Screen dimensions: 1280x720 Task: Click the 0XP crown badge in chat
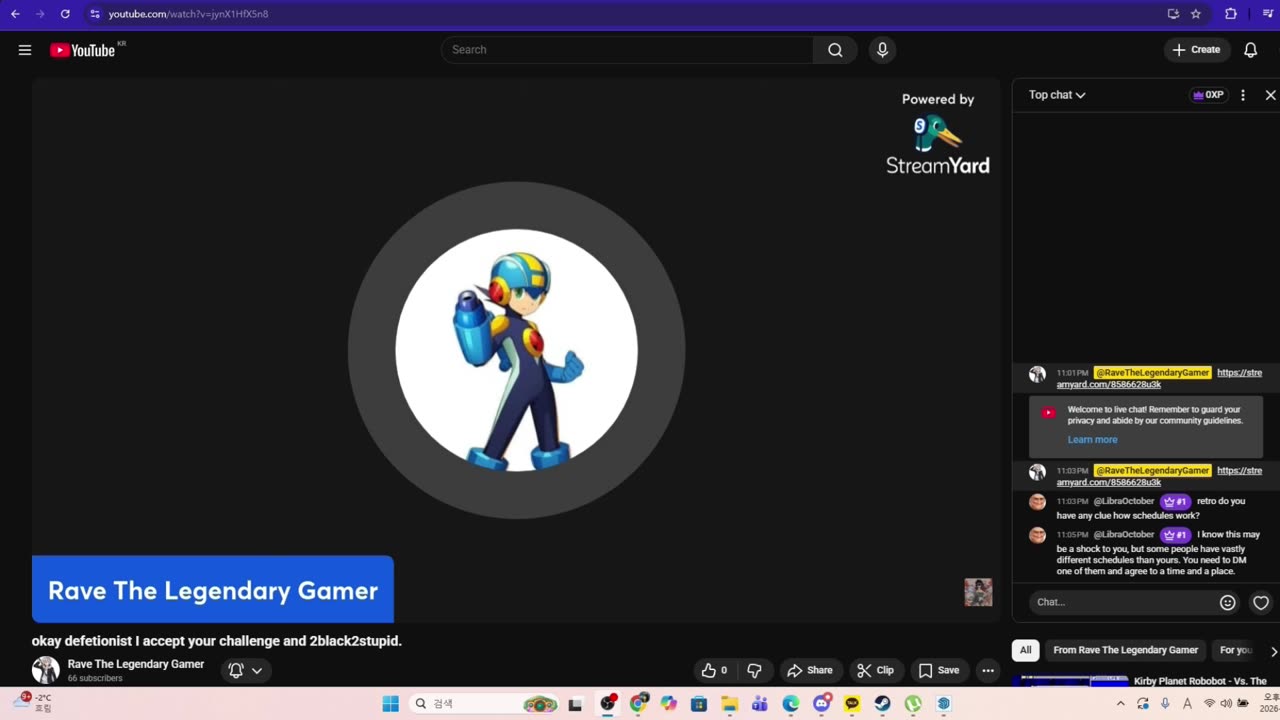pyautogui.click(x=1208, y=95)
